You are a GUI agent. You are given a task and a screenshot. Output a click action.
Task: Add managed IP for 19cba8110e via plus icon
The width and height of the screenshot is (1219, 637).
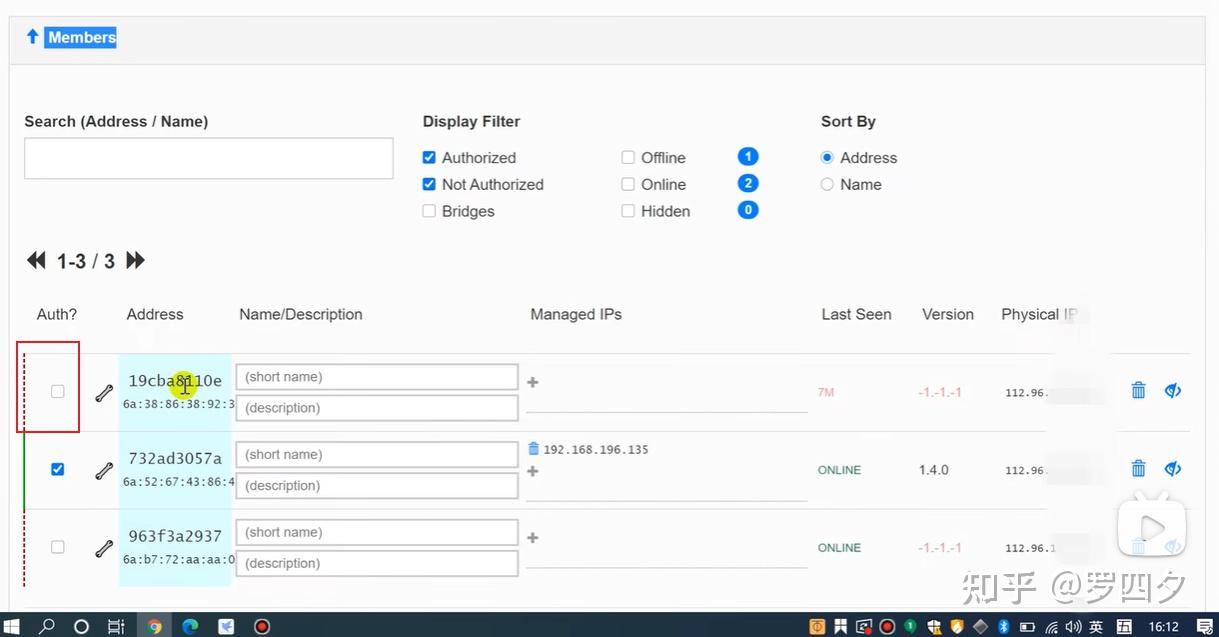click(x=532, y=382)
